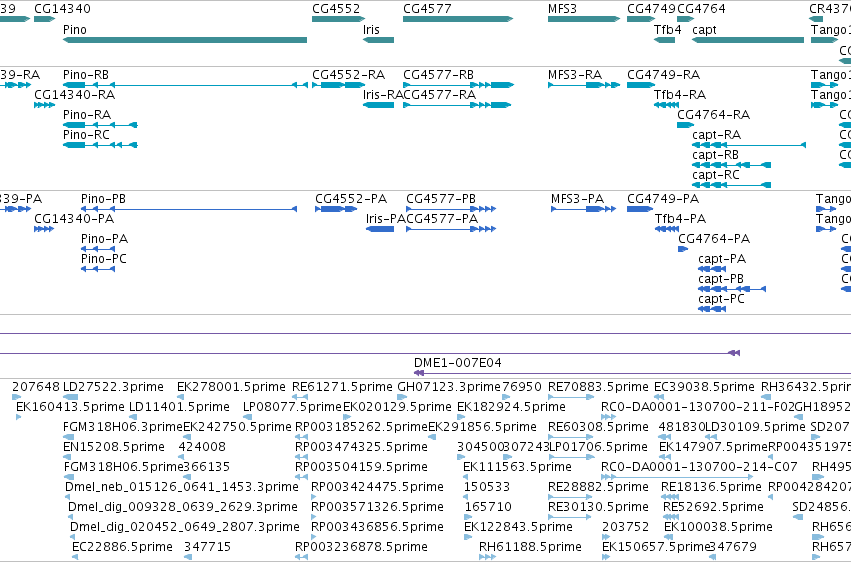Select the capt-PB protein feature
The image size is (851, 562).
(732, 290)
